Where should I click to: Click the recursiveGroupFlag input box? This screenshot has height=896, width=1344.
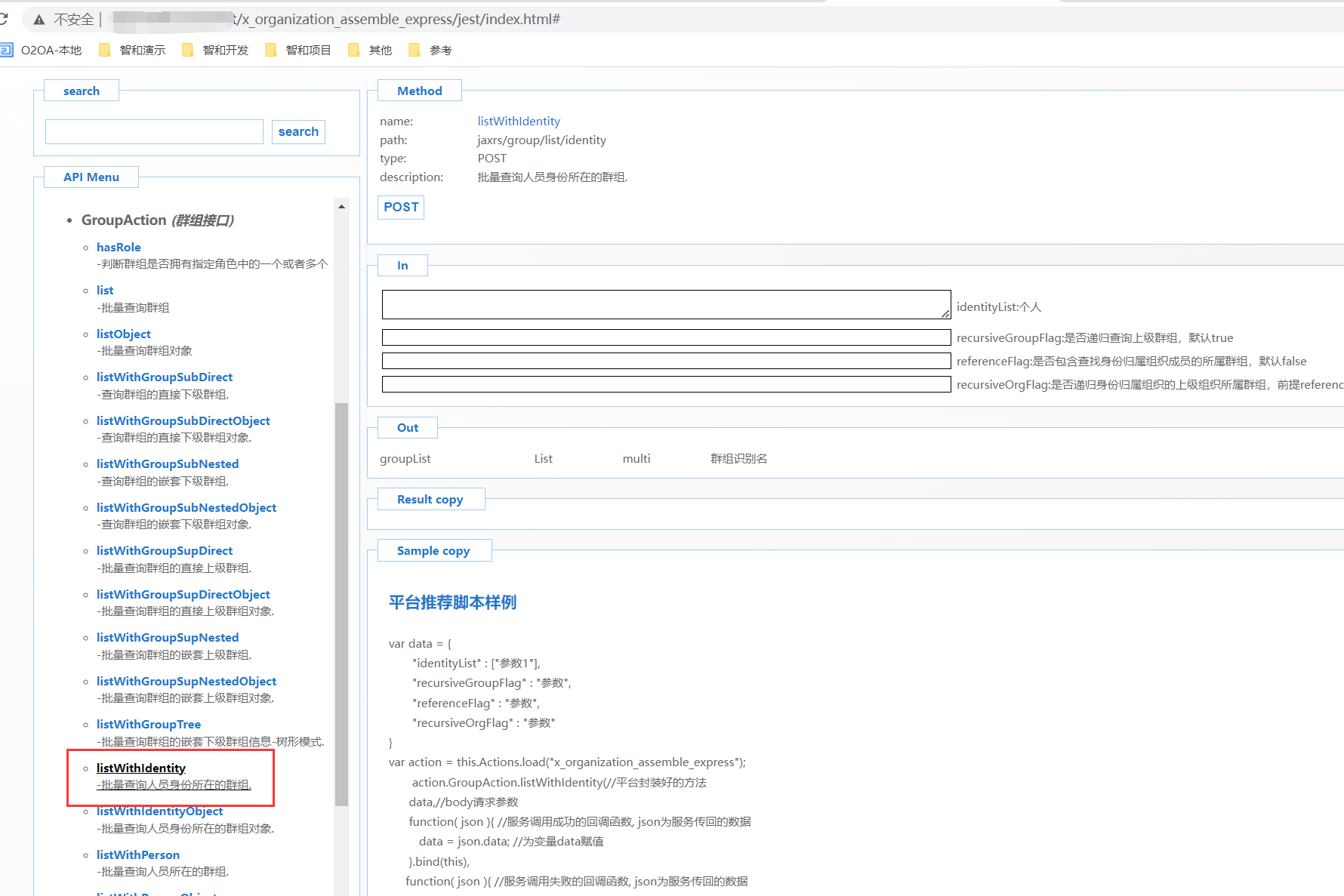[665, 337]
